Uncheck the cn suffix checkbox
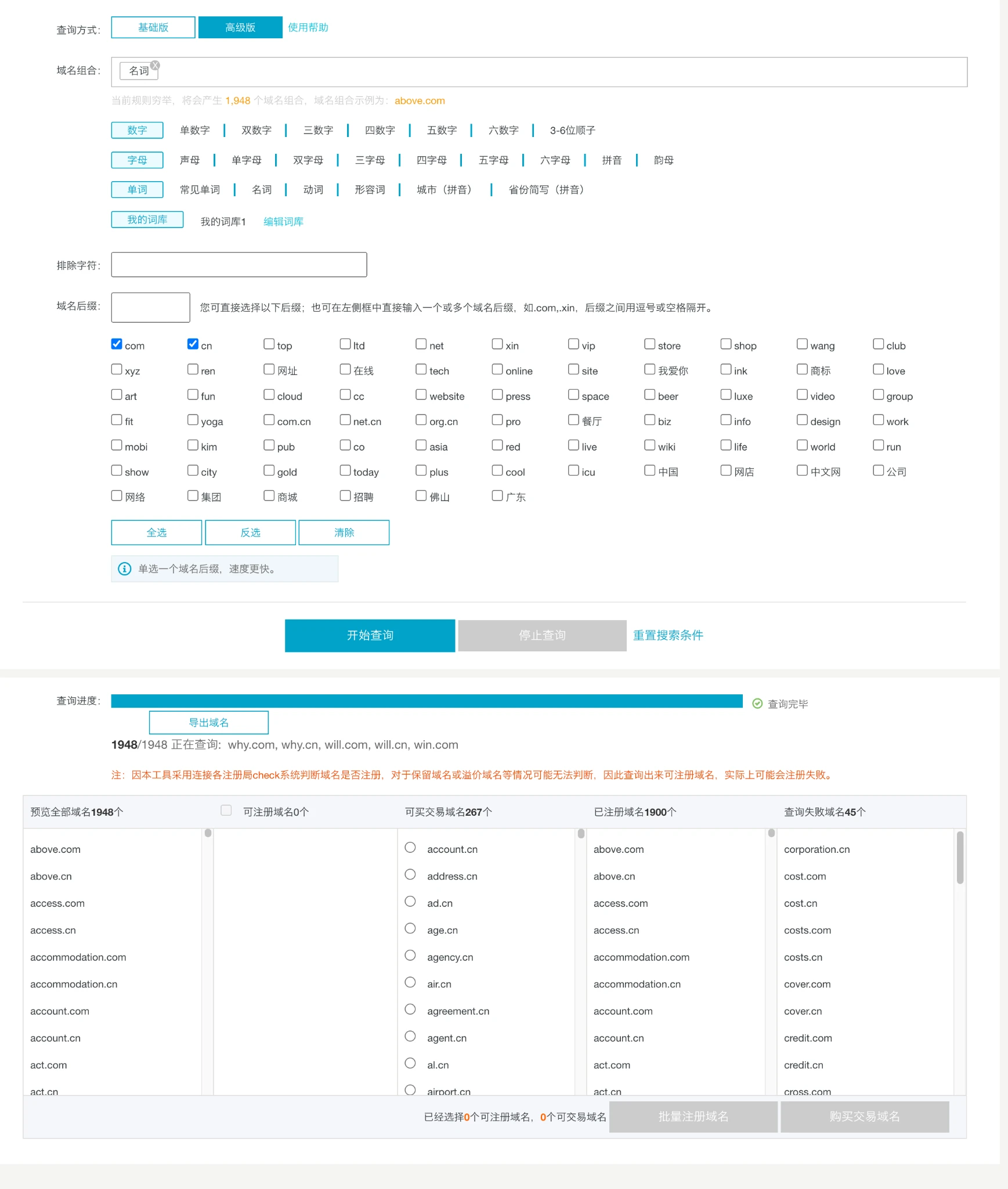This screenshot has width=1008, height=1189. (x=193, y=344)
